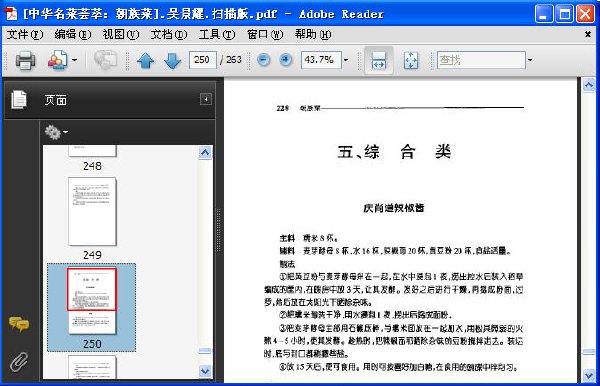
Task: Open the 文档(D) menu
Action: [169, 35]
